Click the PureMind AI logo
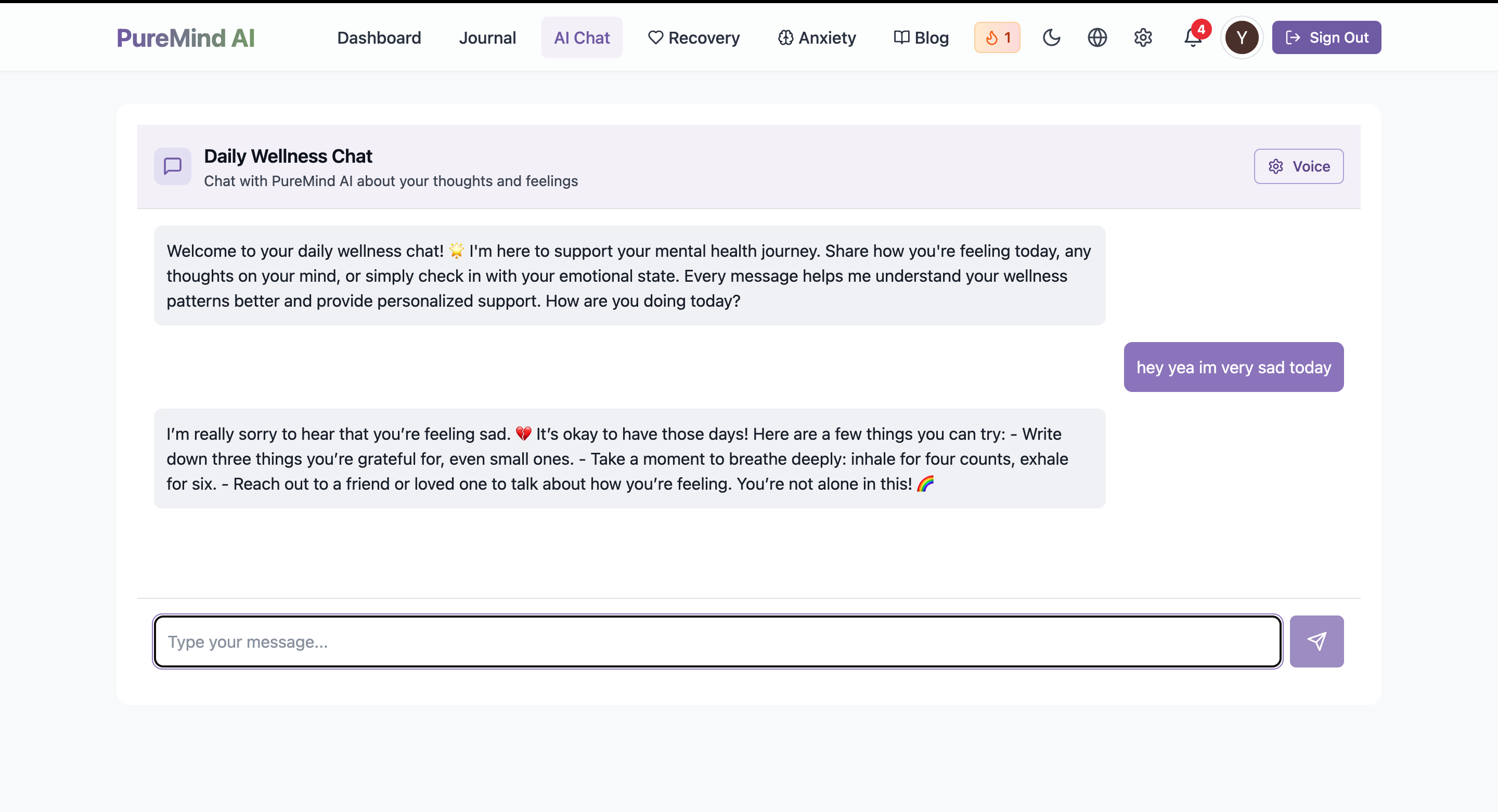Screen dimensions: 1498x812 click(186, 38)
